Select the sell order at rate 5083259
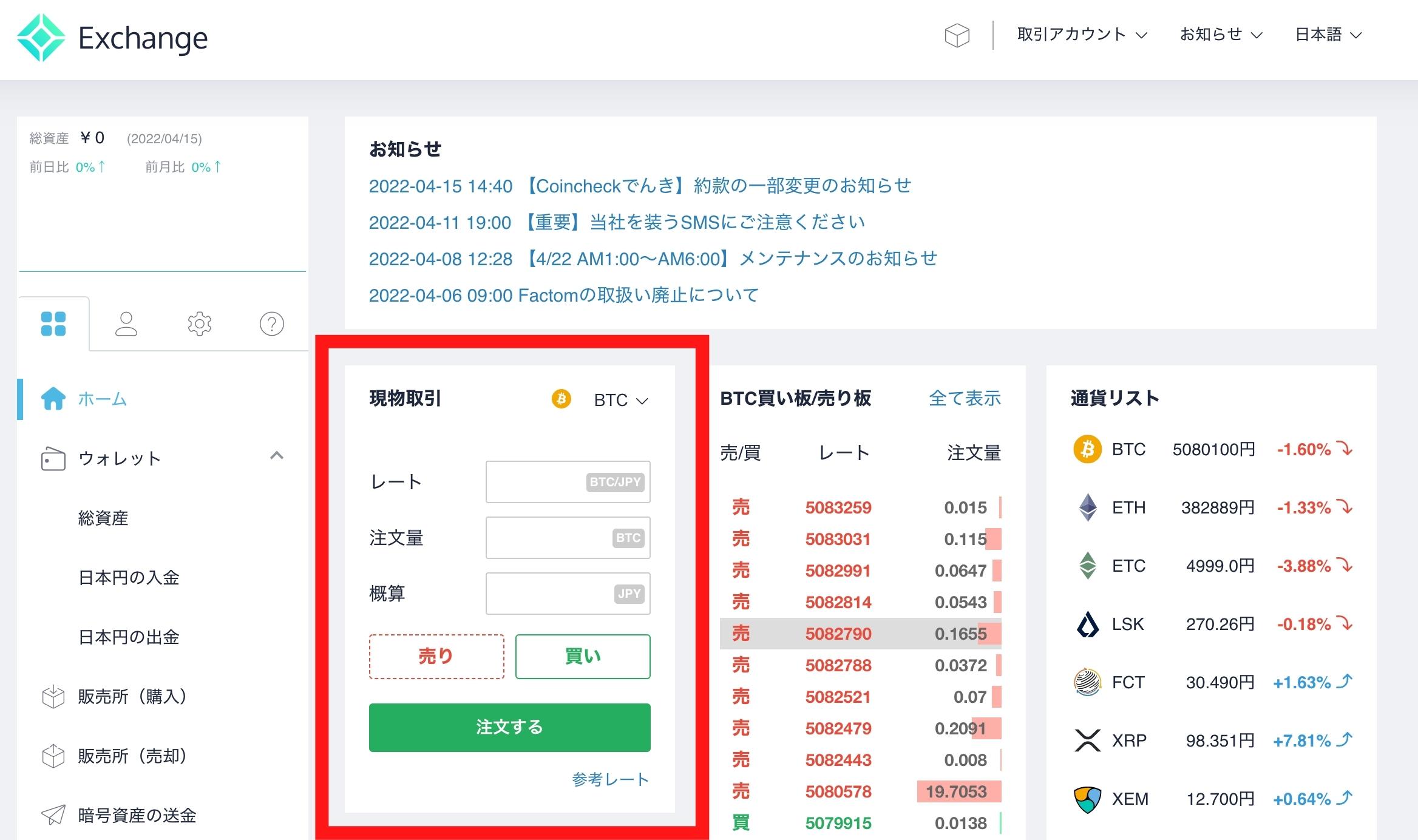The image size is (1418, 840). [x=861, y=507]
